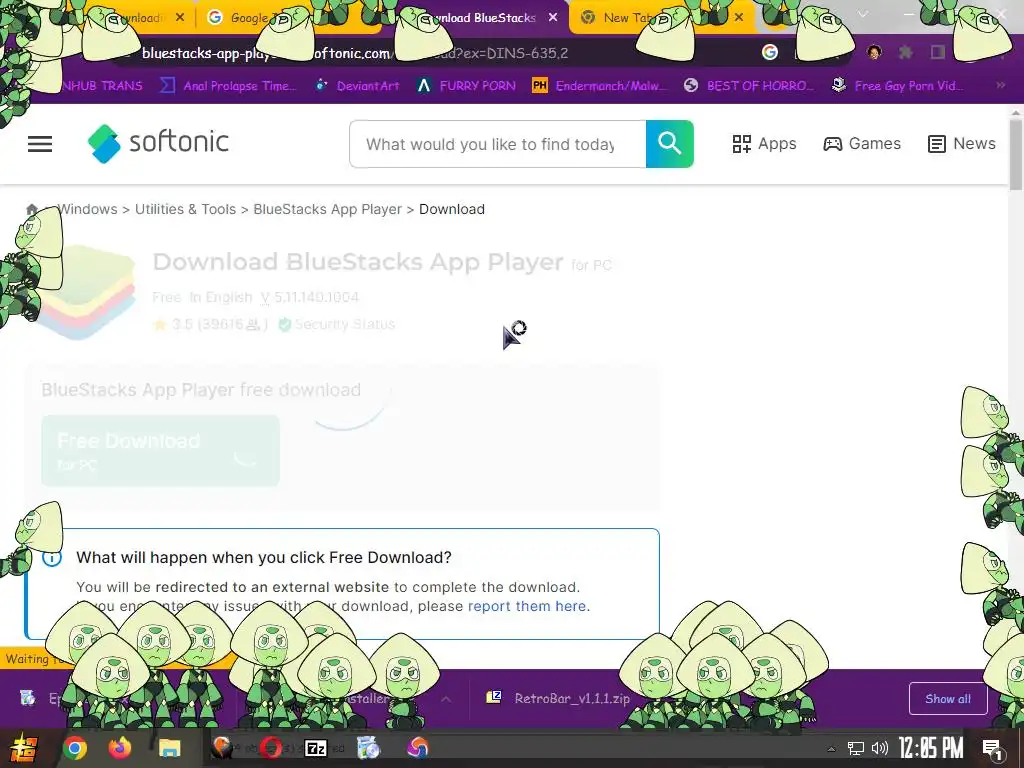Launch Google Chrome from the taskbar
The height and width of the screenshot is (768, 1024).
(x=74, y=748)
